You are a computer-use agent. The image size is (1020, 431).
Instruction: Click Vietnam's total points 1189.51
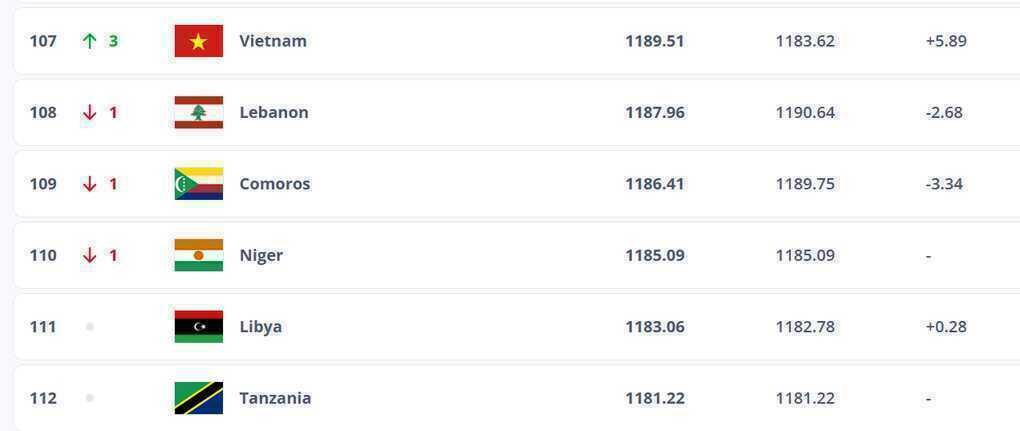(x=655, y=41)
